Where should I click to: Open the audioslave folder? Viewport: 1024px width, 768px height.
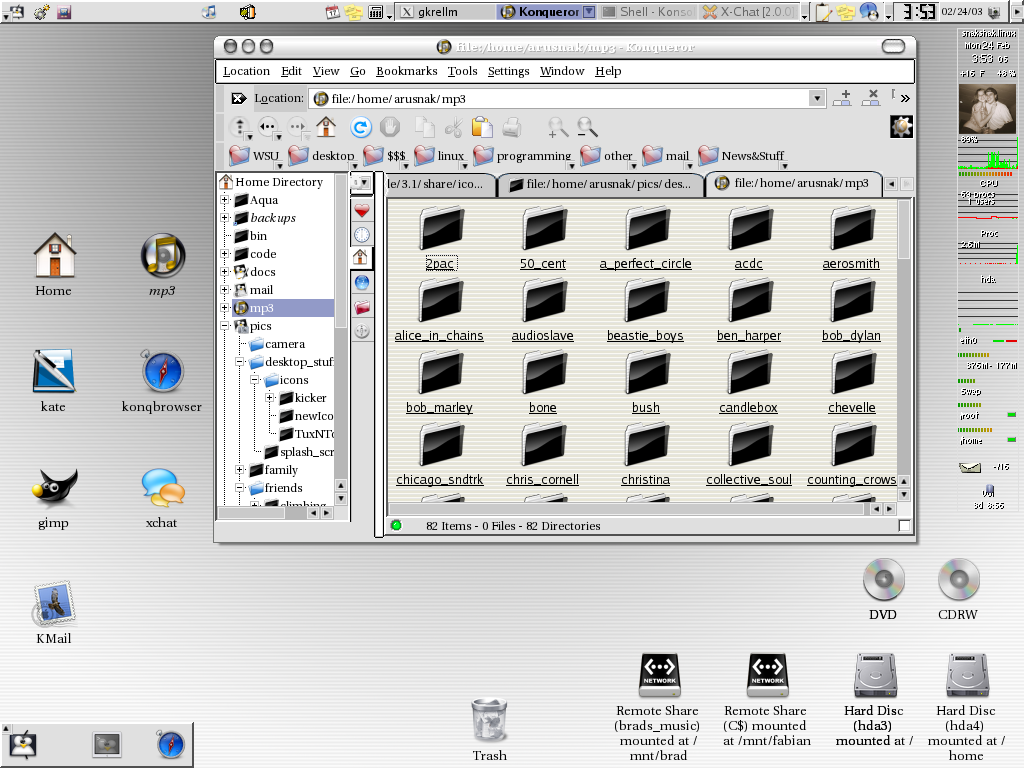[x=543, y=300]
